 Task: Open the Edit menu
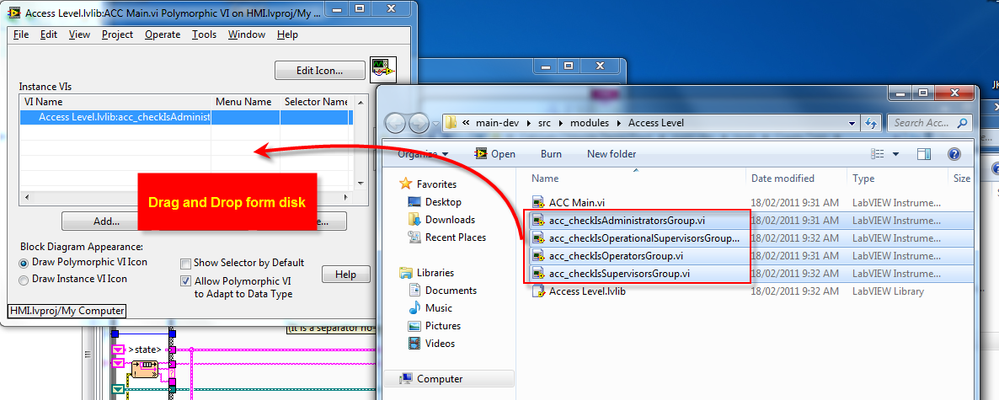pyautogui.click(x=48, y=34)
